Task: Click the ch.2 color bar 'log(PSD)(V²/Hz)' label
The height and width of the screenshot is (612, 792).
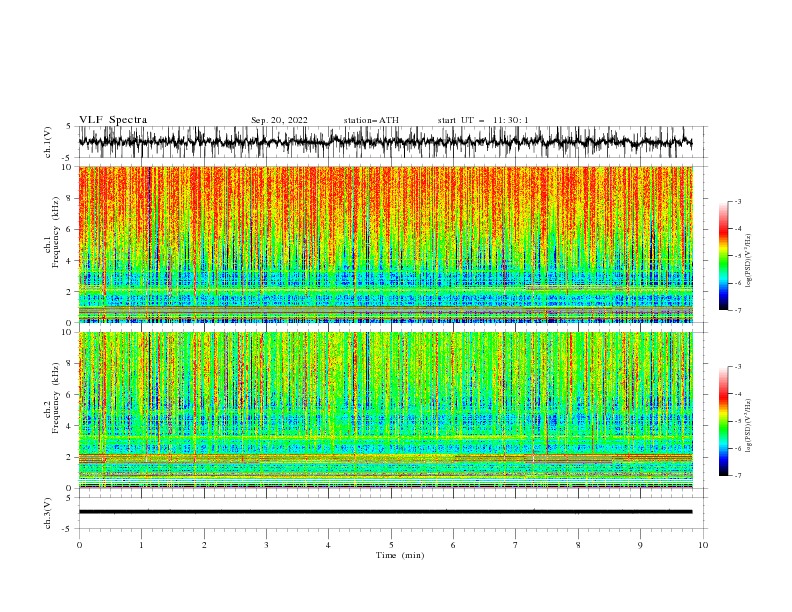Action: tap(748, 426)
